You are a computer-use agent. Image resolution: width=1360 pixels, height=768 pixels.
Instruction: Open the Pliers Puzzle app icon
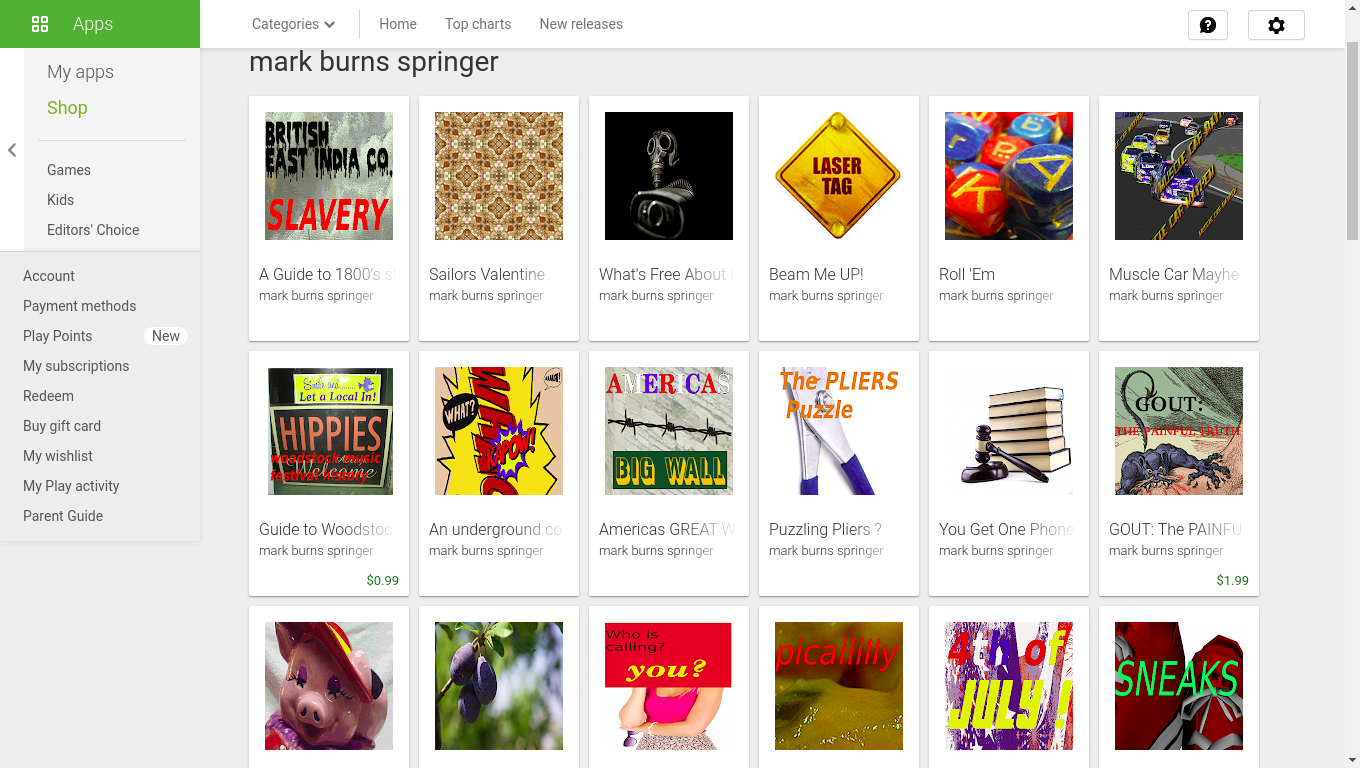838,431
